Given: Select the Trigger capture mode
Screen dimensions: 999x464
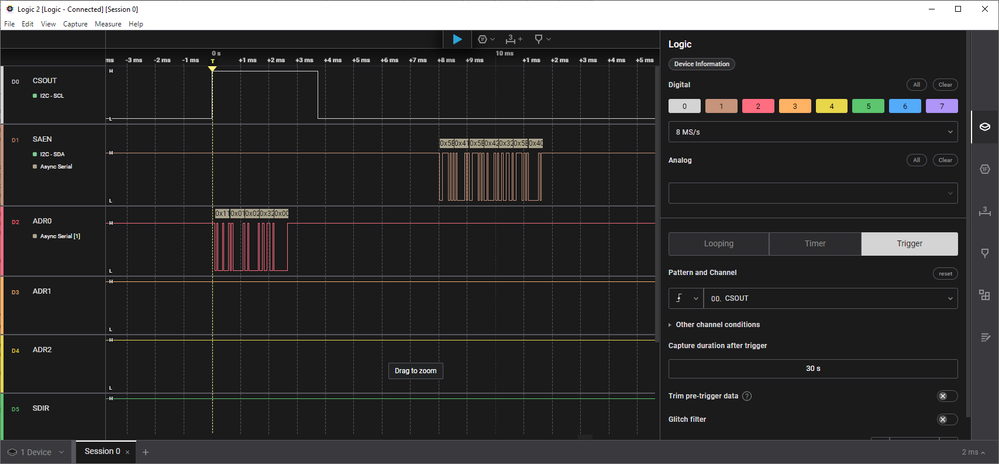Looking at the screenshot, I should click(x=909, y=243).
